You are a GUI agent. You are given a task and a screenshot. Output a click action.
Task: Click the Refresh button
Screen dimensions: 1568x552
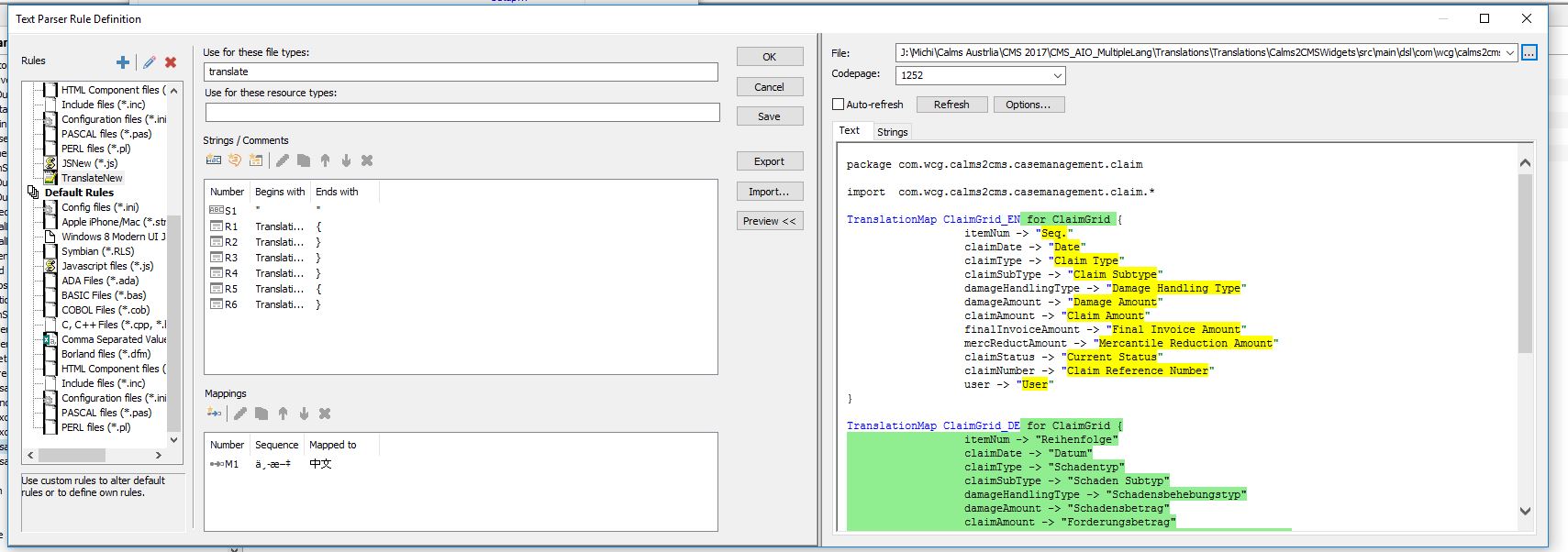point(951,105)
